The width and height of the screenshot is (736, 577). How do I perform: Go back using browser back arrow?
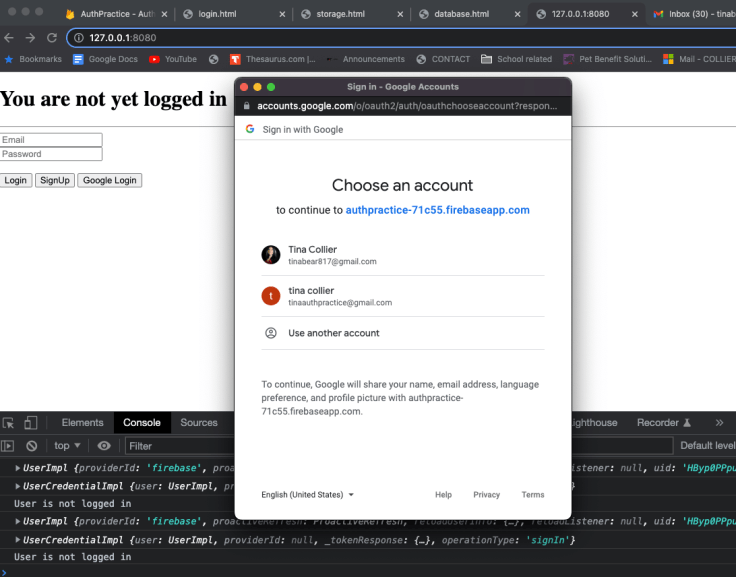(8, 38)
